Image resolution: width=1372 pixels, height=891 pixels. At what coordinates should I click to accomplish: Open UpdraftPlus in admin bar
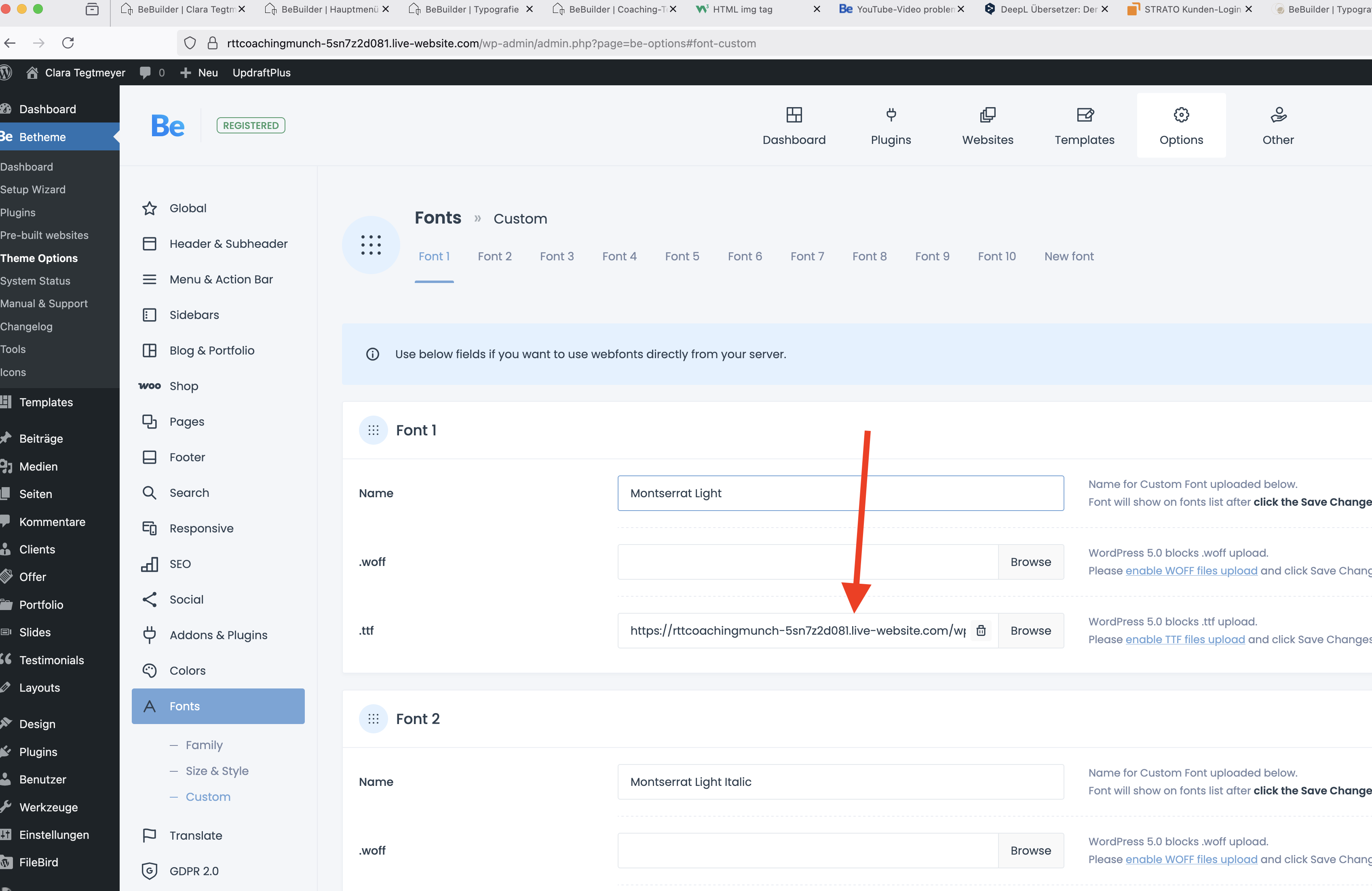click(261, 73)
